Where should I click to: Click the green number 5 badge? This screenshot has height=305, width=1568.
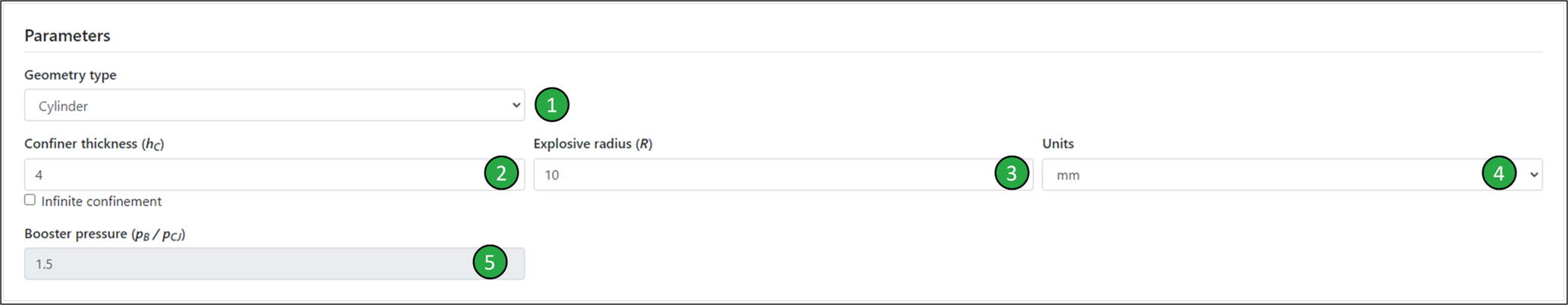click(490, 263)
